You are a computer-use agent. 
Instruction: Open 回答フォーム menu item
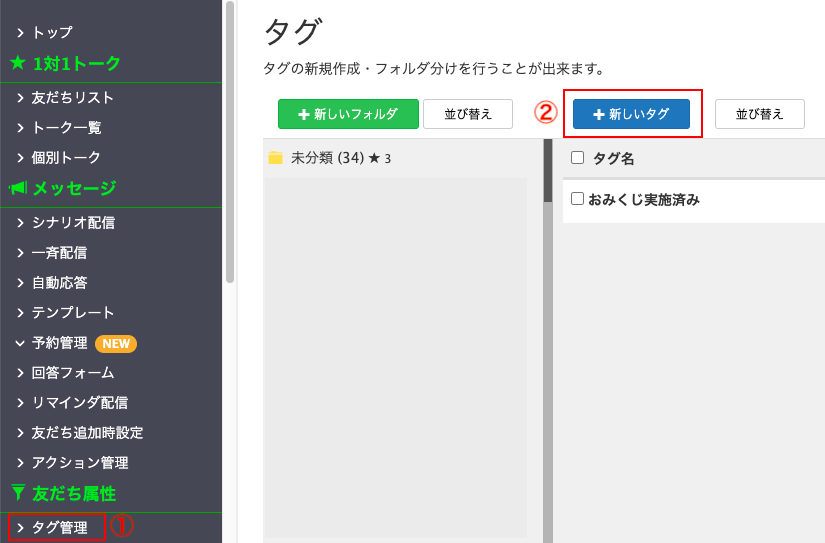(x=73, y=373)
